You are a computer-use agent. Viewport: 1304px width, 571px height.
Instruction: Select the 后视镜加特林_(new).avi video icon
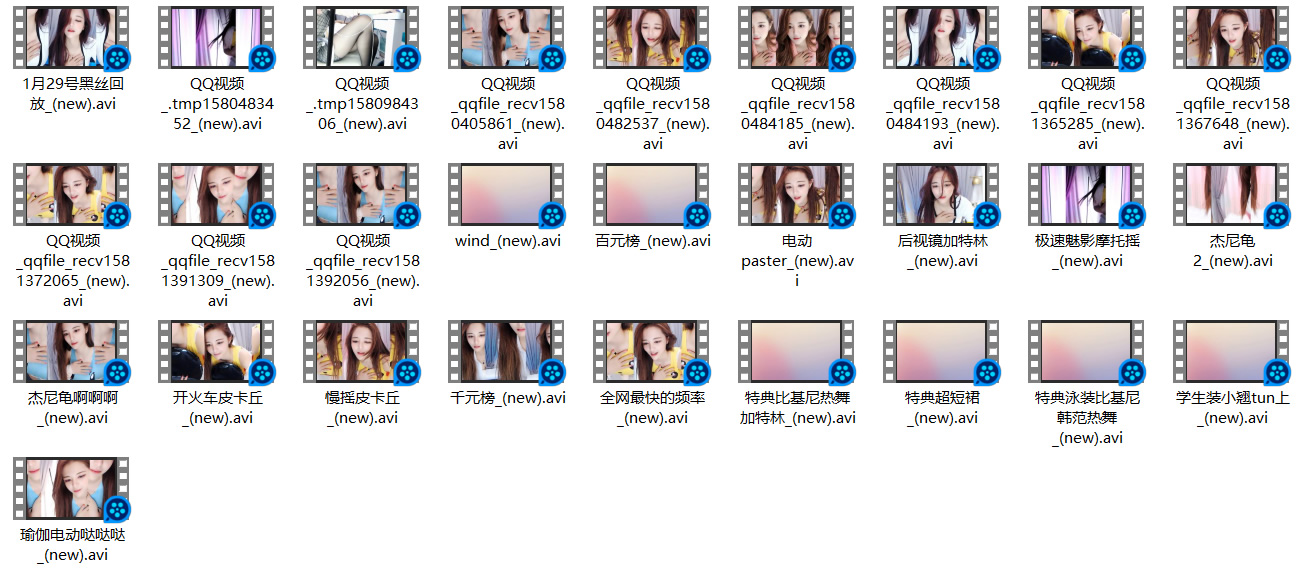[941, 194]
